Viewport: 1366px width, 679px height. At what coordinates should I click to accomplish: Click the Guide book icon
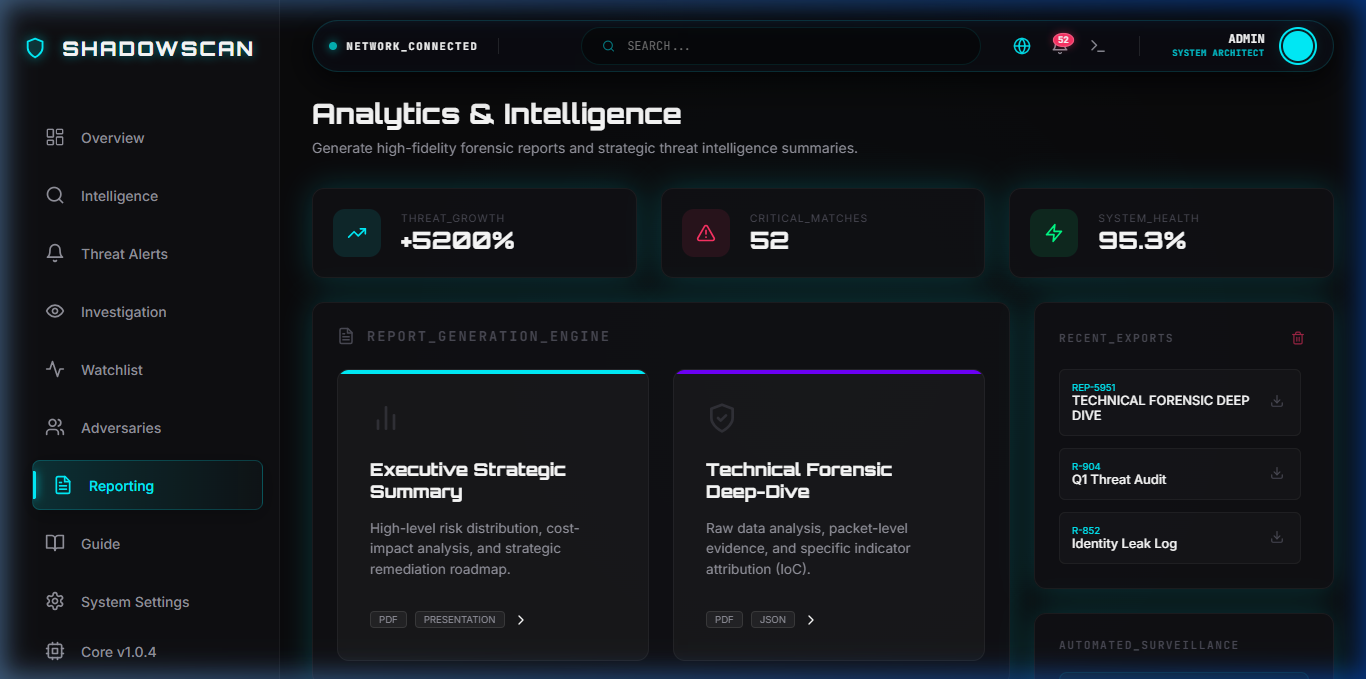point(55,544)
